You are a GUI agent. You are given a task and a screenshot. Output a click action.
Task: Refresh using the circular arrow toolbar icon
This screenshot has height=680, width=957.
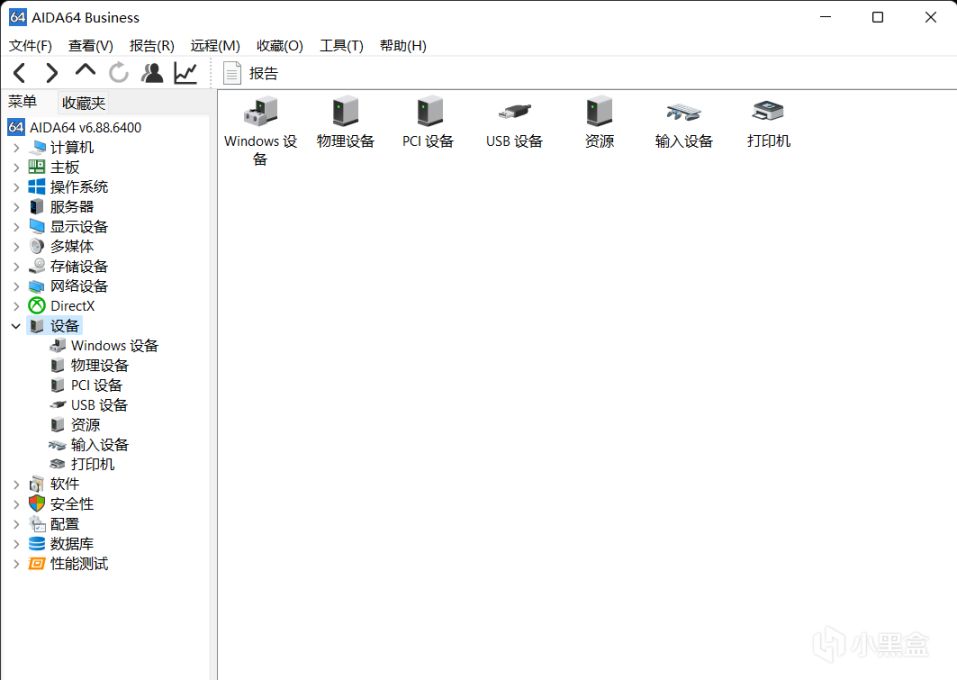(118, 73)
